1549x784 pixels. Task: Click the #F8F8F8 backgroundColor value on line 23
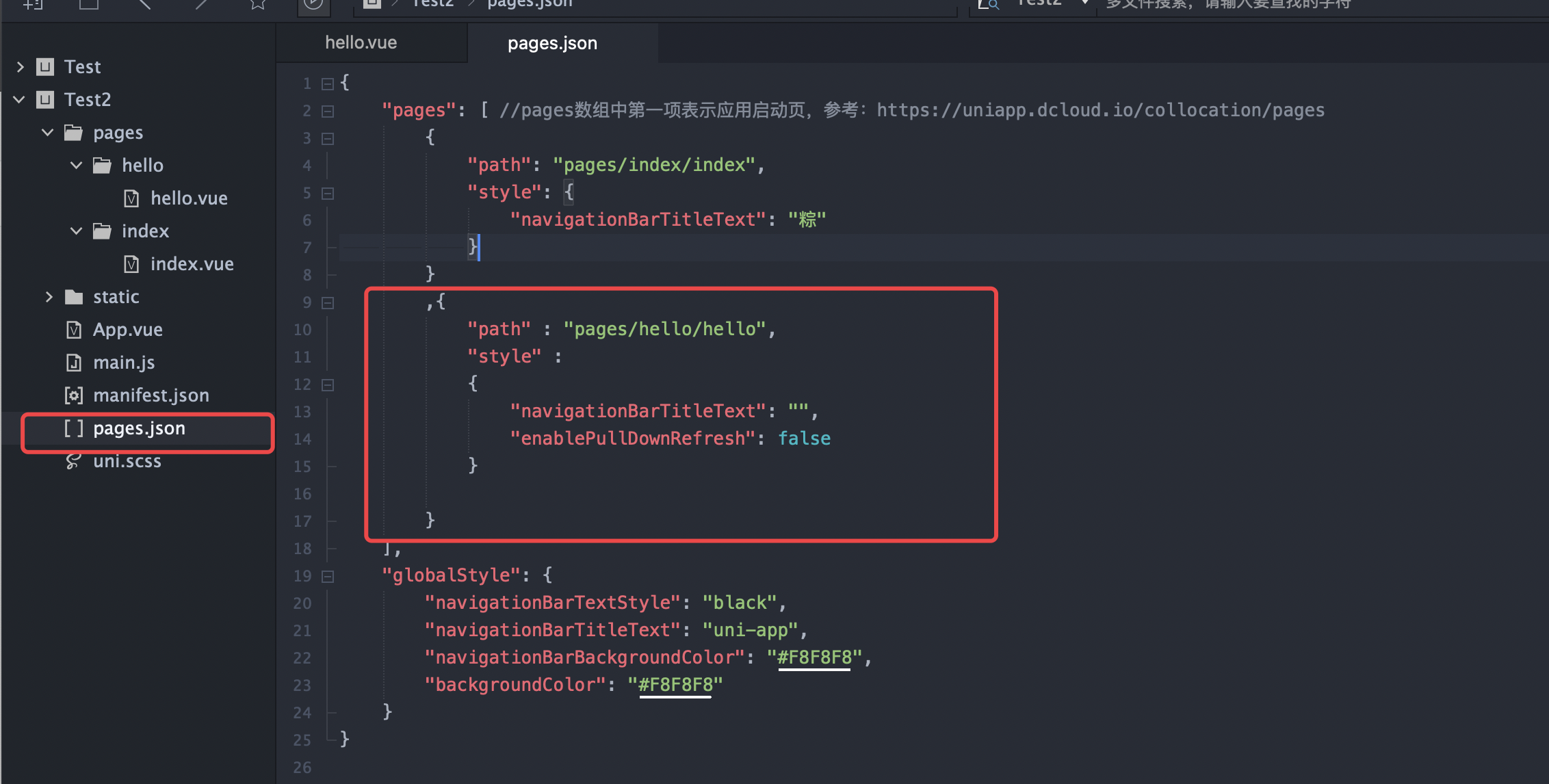[x=675, y=685]
